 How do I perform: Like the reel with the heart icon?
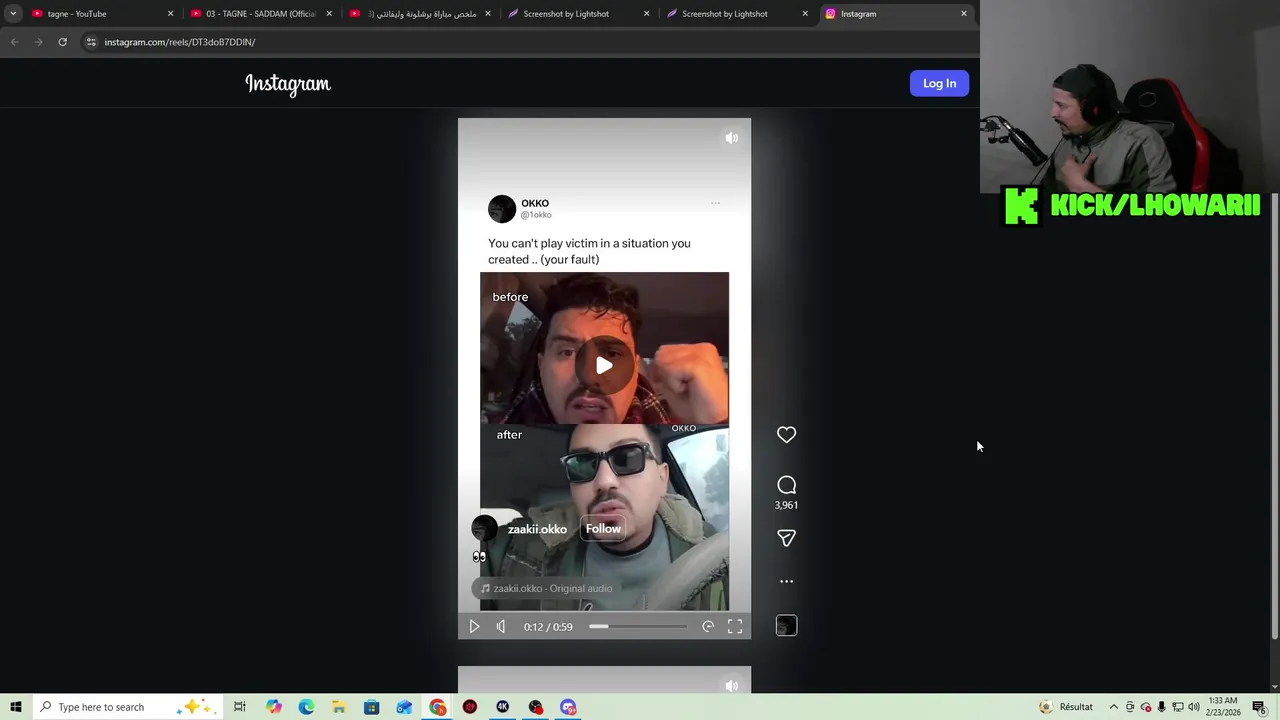pyautogui.click(x=786, y=434)
